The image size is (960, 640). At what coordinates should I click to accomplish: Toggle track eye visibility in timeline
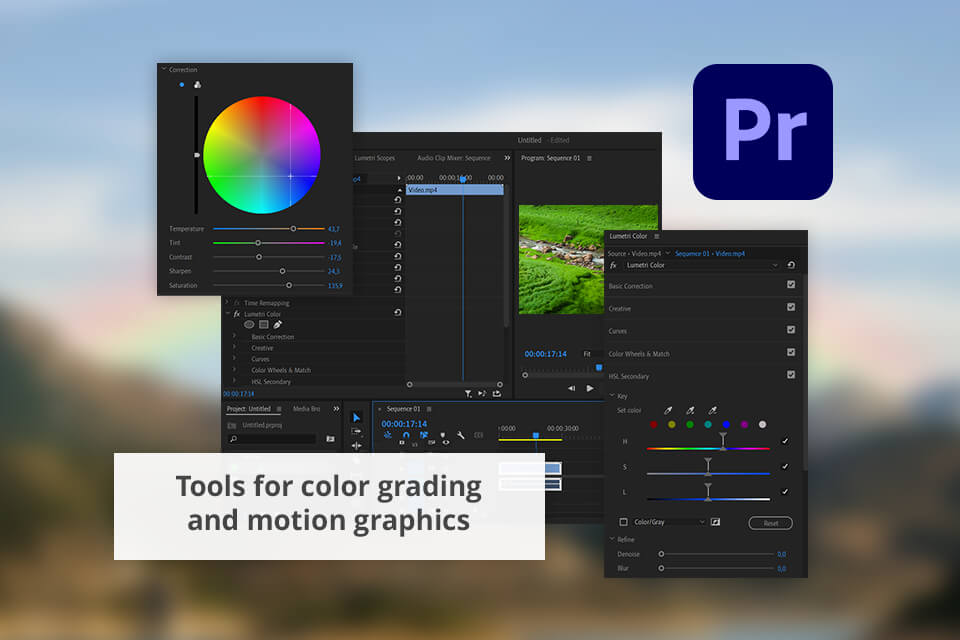pyautogui.click(x=446, y=443)
